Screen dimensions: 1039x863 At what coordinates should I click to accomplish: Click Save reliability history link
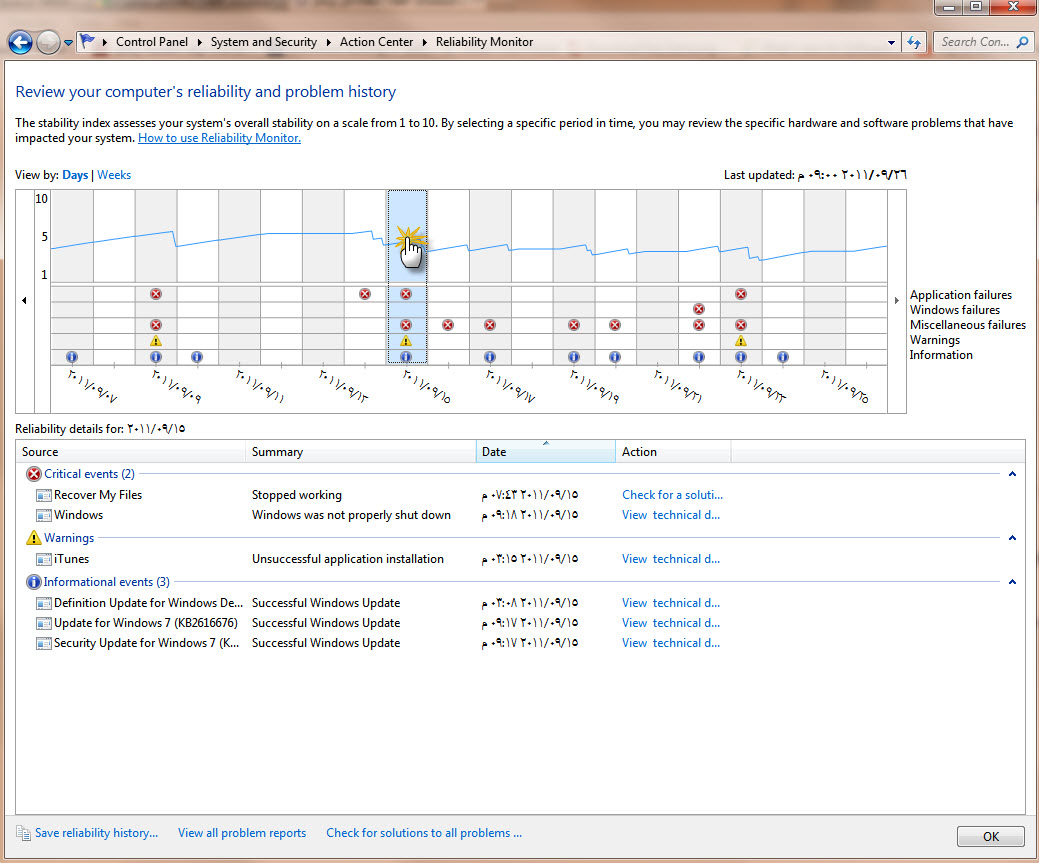click(96, 833)
